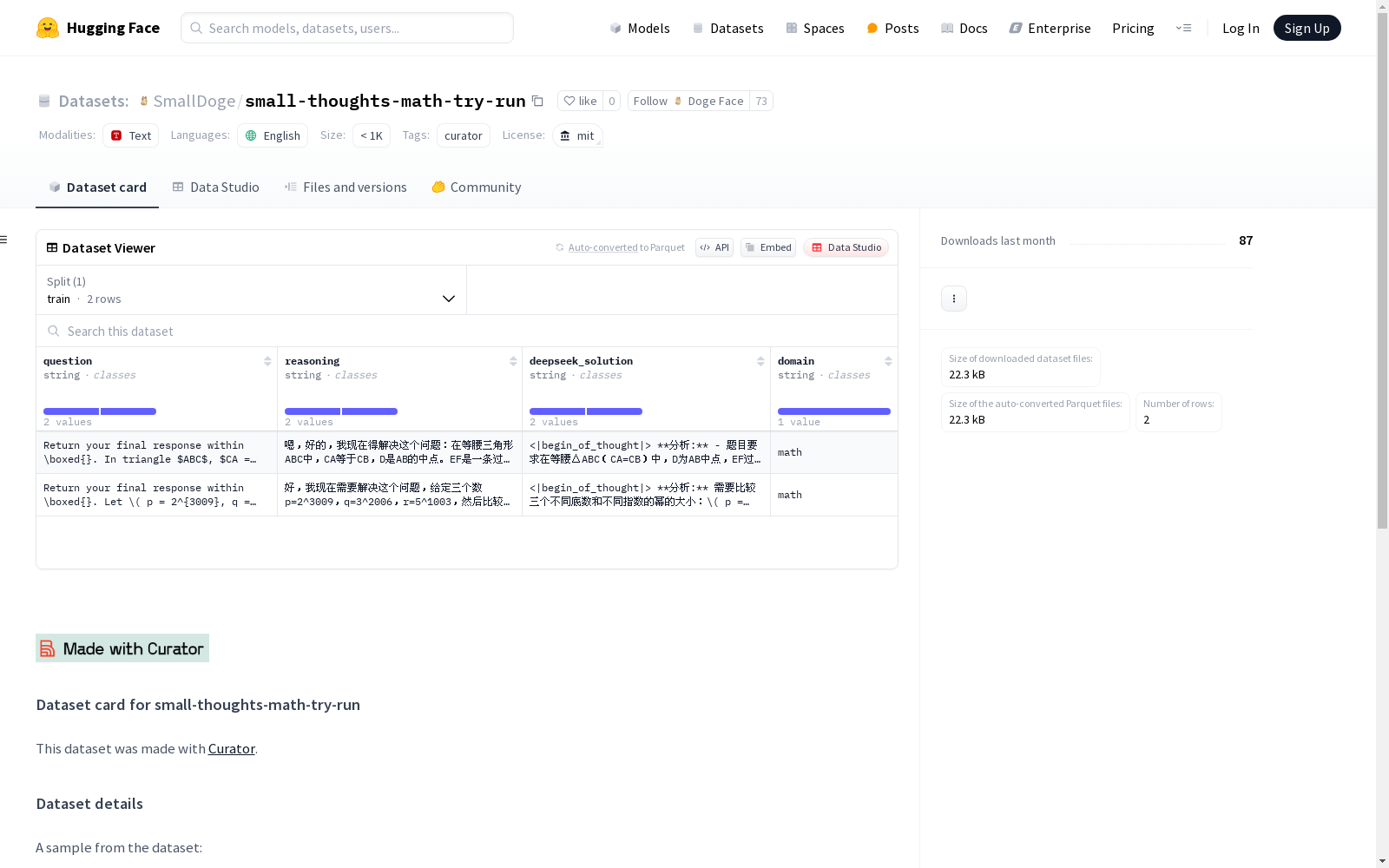The image size is (1389, 868).
Task: Click the domain column histogram bar
Action: [834, 411]
